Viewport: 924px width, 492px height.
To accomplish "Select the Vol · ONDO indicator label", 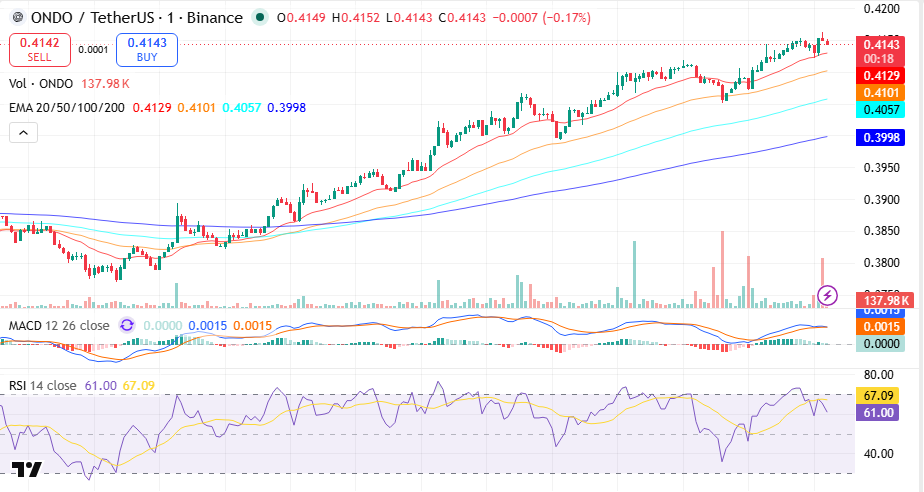I will [x=41, y=84].
